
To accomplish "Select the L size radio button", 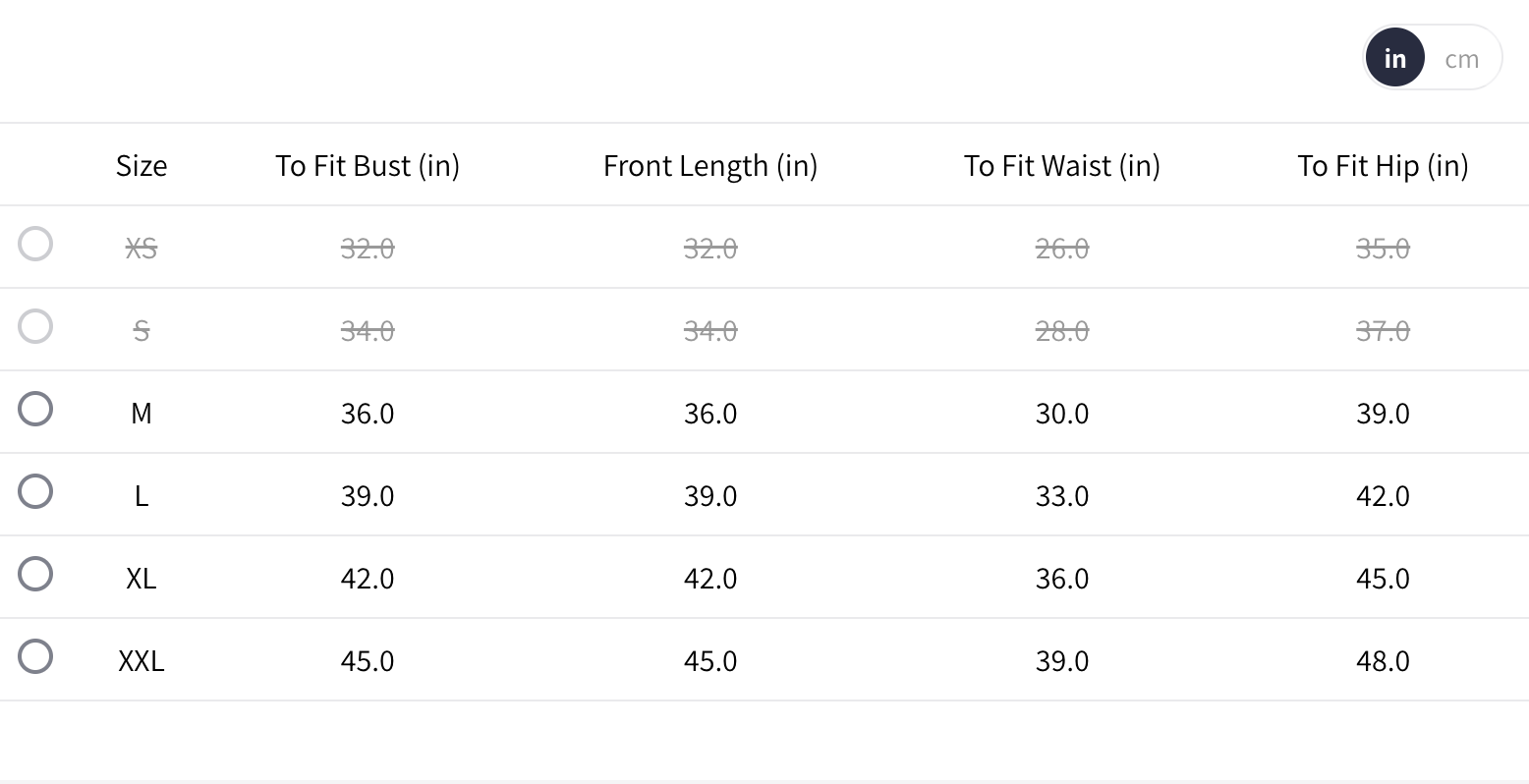I will [x=35, y=491].
